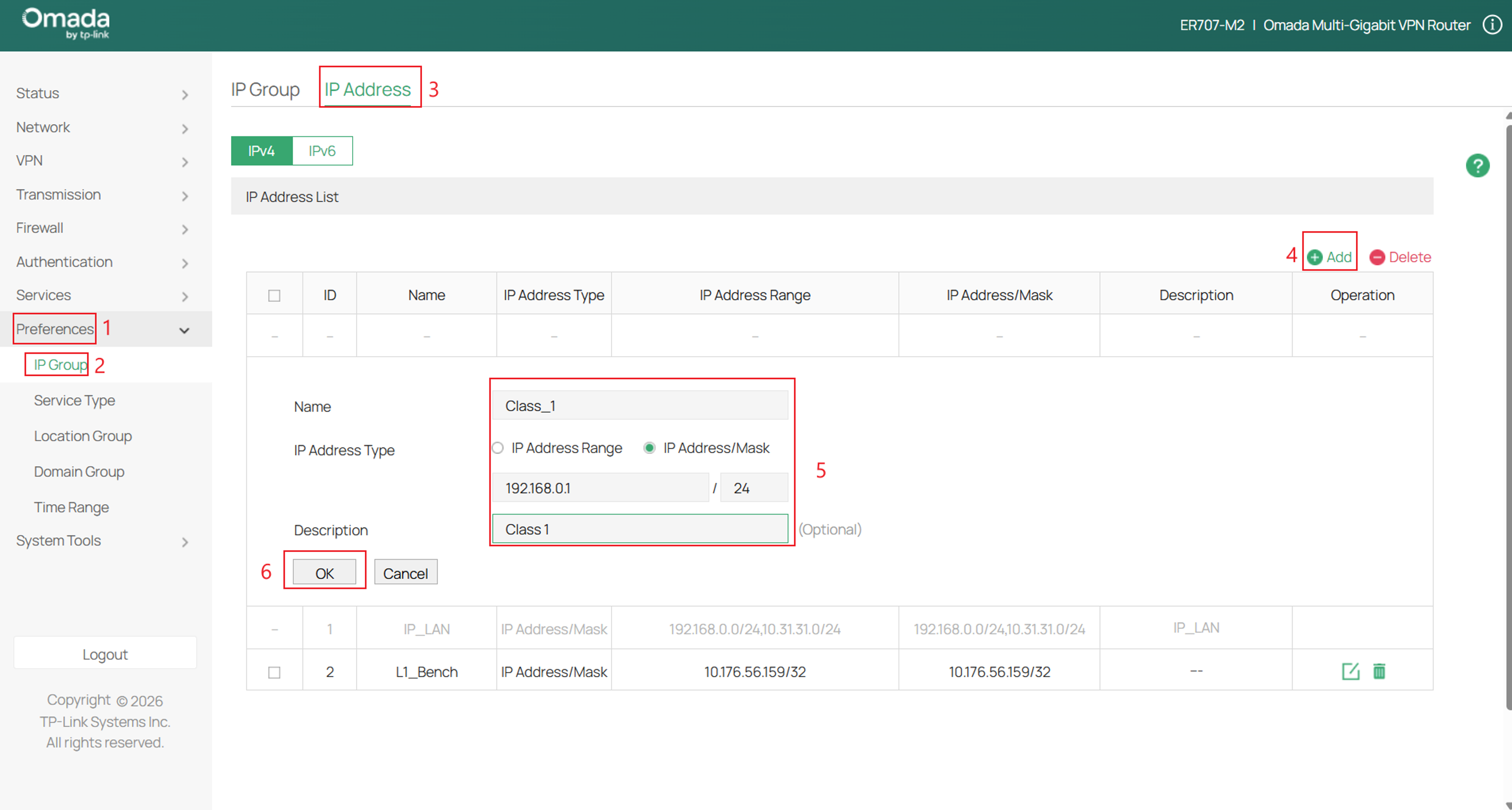
Task: Click the green plus Add icon
Action: [1315, 257]
